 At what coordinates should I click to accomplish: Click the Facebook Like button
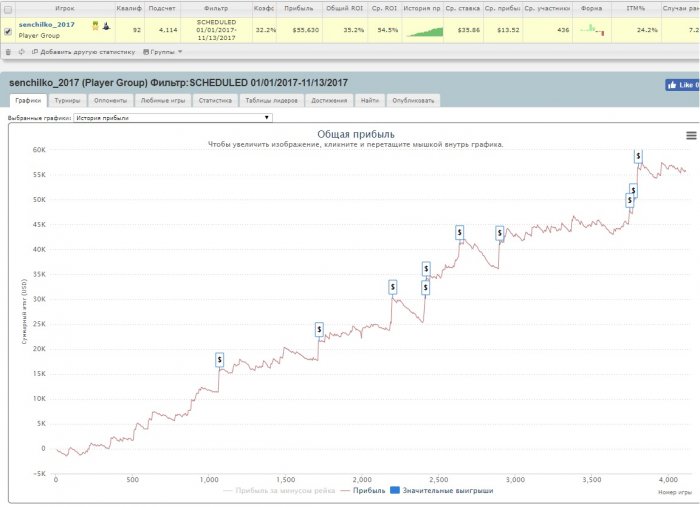pos(682,86)
